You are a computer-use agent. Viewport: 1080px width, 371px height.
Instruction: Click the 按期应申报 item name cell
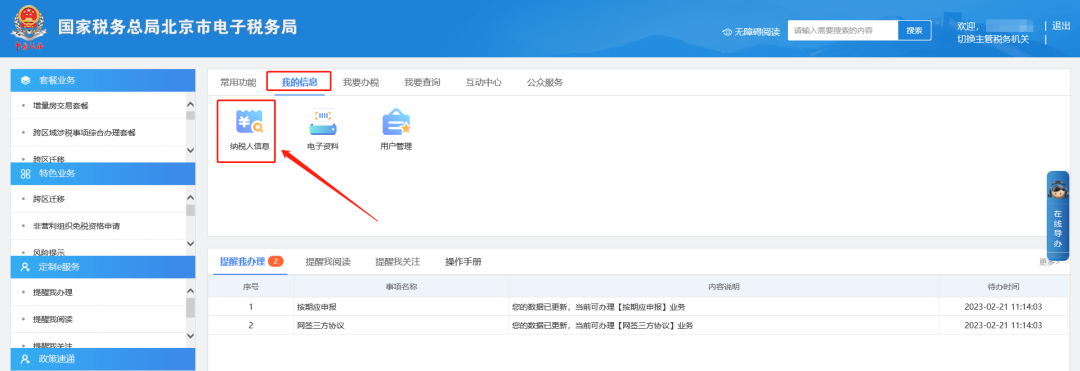(x=402, y=307)
